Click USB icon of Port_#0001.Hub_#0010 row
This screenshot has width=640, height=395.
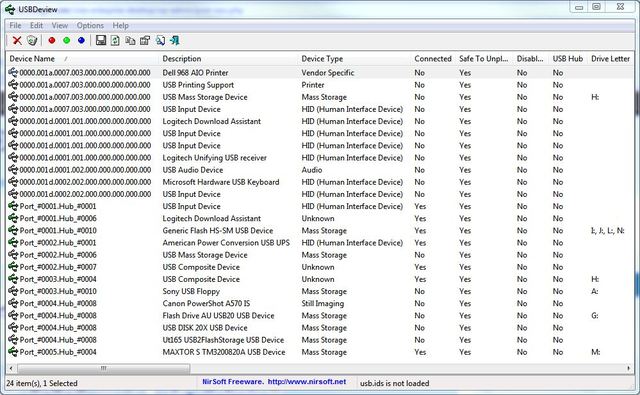(x=13, y=231)
